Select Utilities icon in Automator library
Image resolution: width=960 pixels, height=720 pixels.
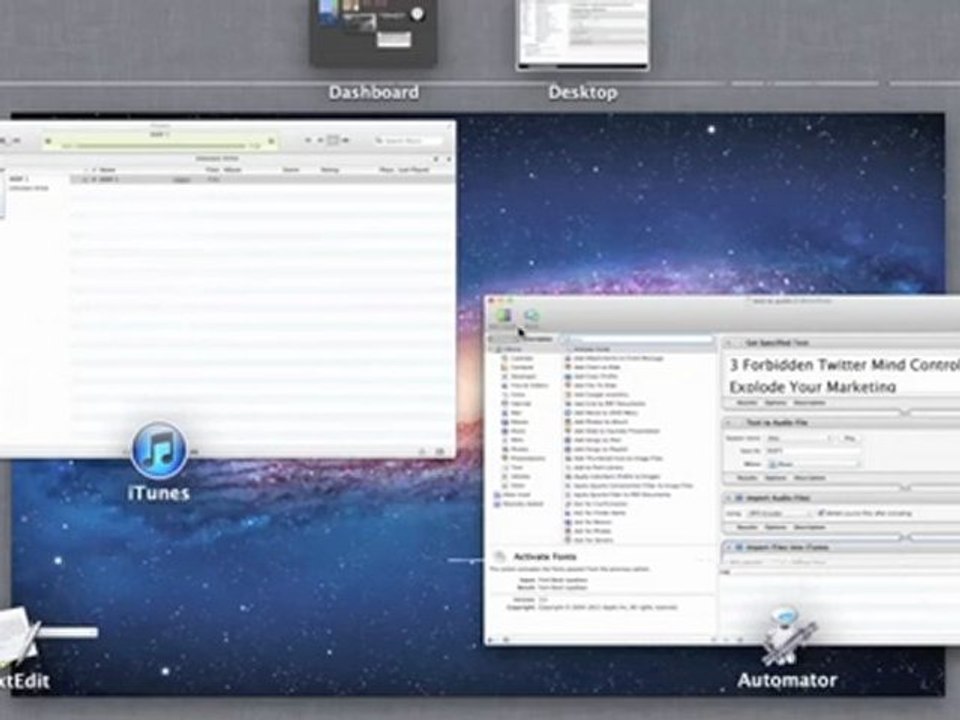[x=504, y=476]
